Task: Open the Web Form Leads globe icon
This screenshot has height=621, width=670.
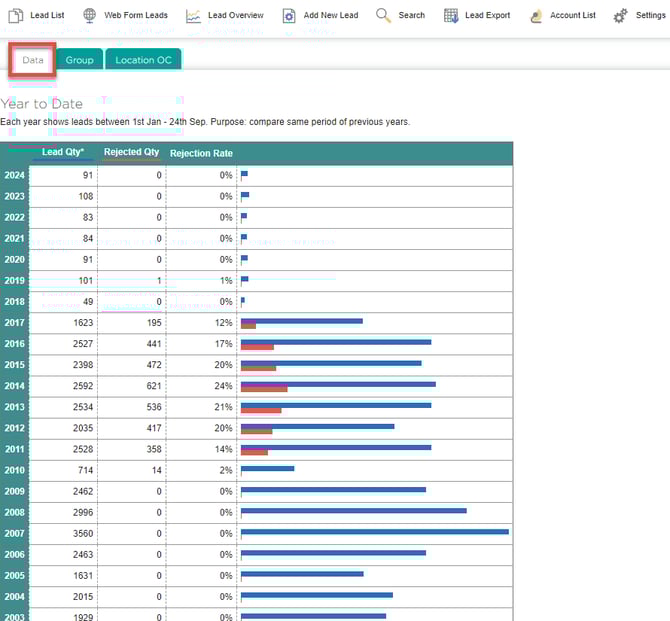Action: tap(90, 16)
